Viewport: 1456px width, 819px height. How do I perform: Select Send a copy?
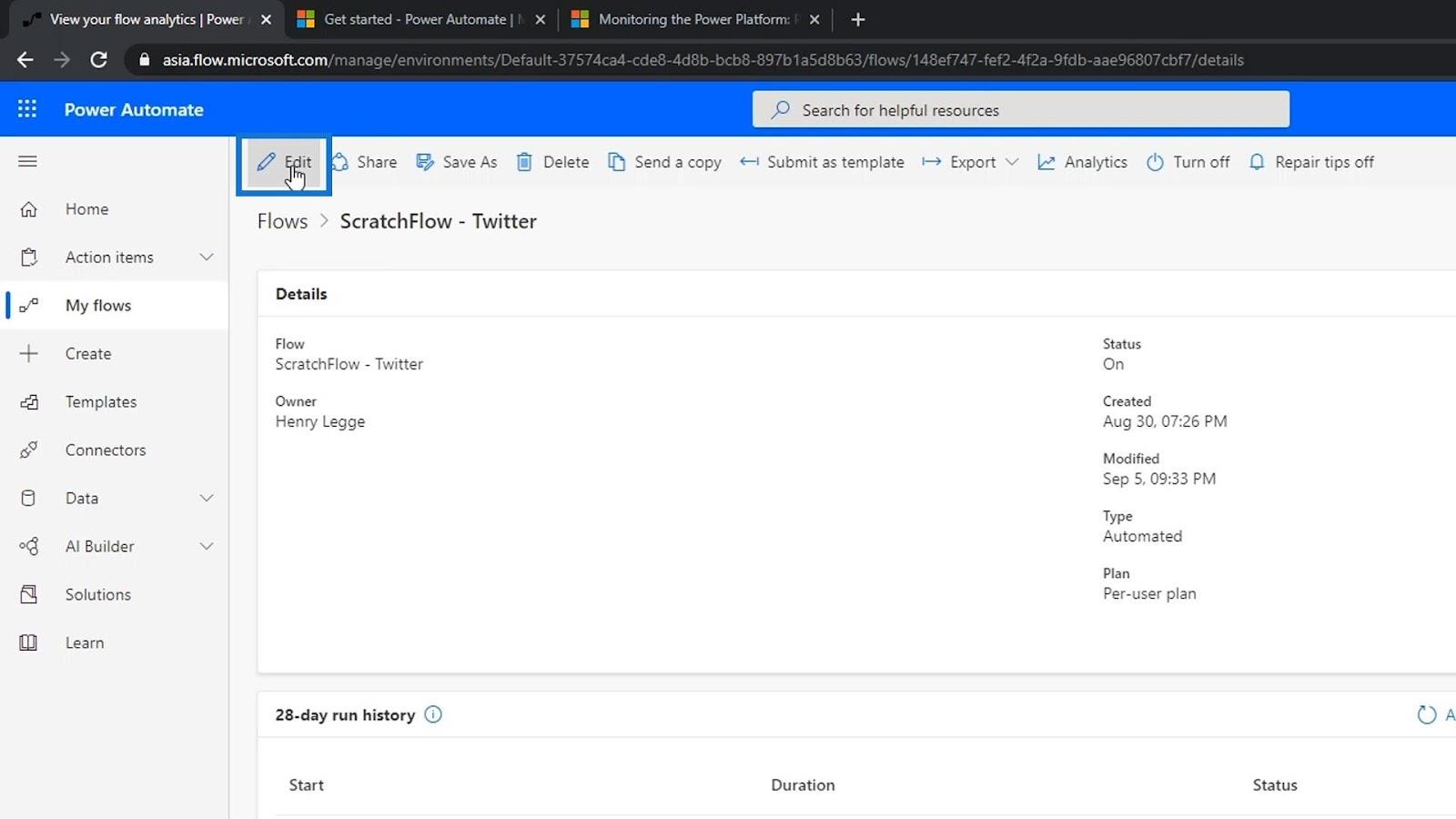665,162
